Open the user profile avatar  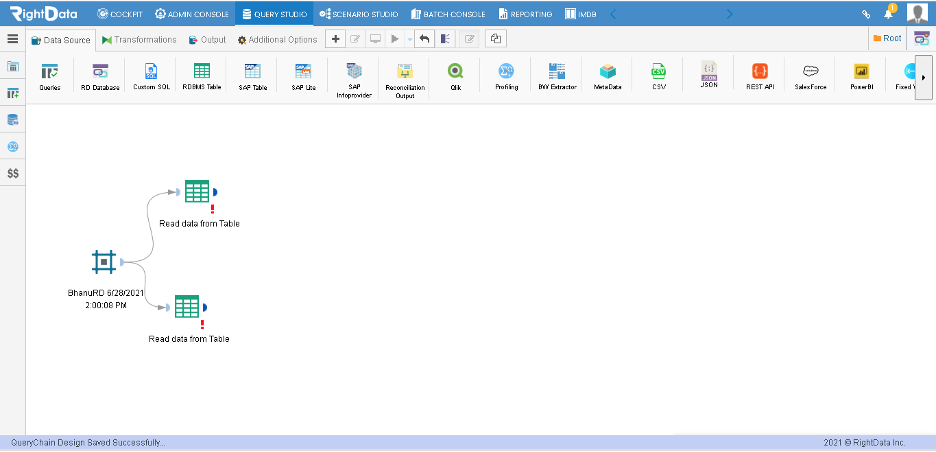(917, 13)
